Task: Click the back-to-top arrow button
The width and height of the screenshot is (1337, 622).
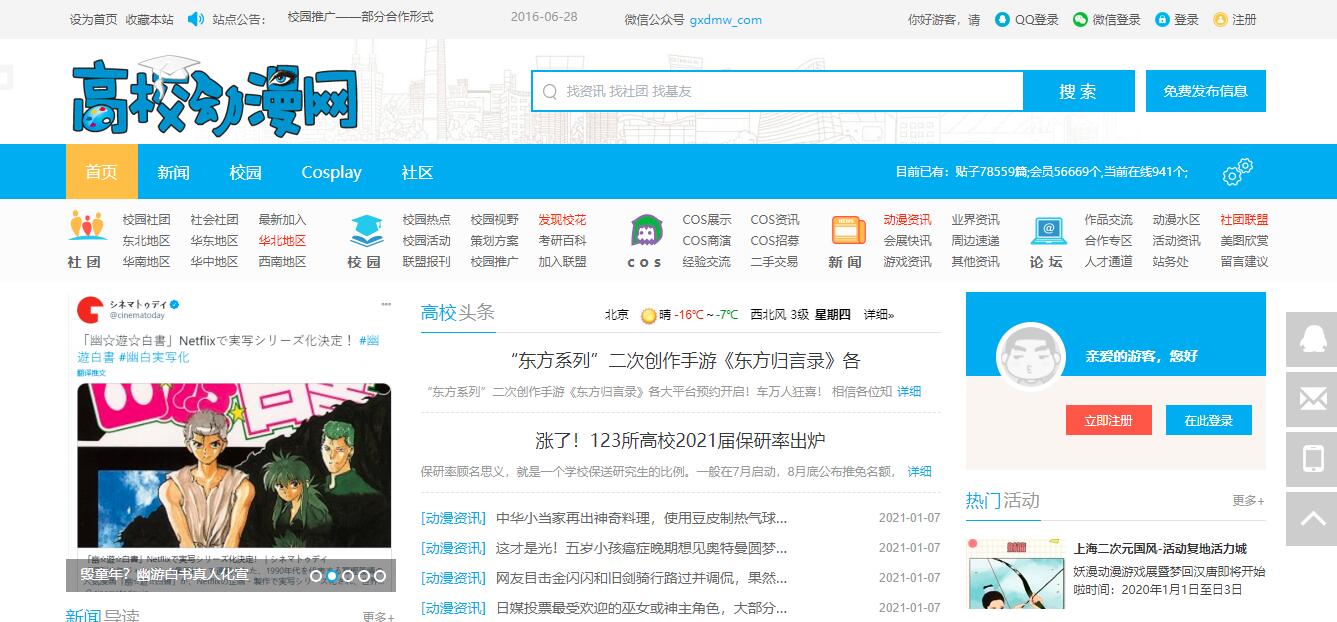Action: pos(1311,519)
